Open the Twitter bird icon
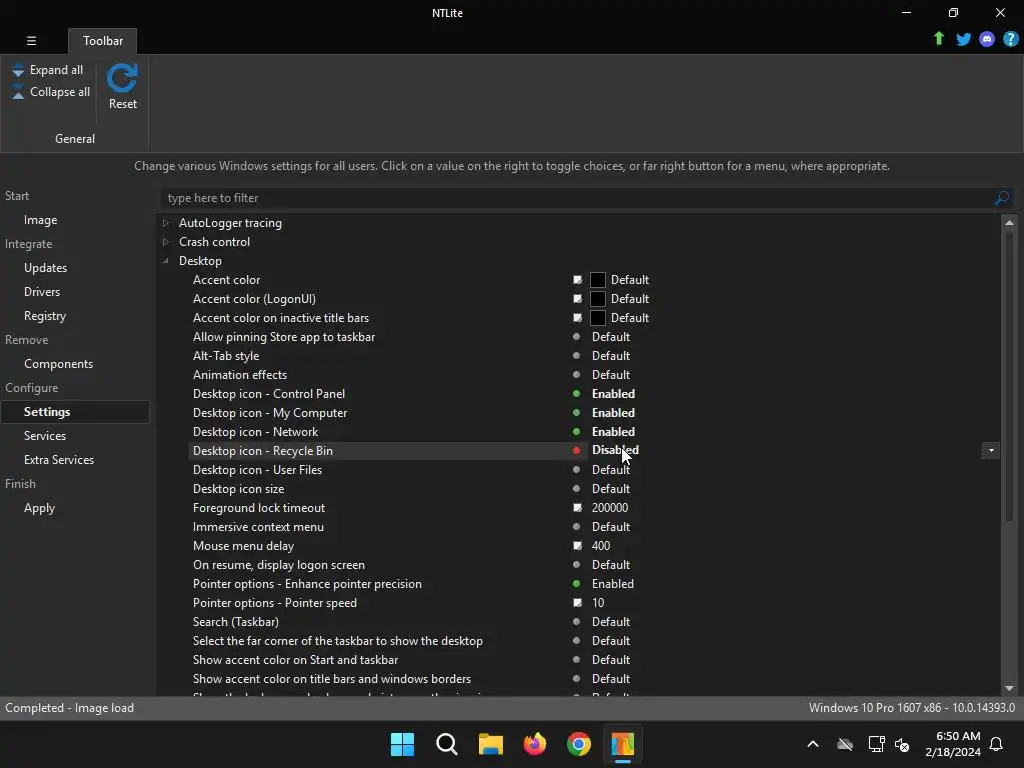 click(x=963, y=40)
